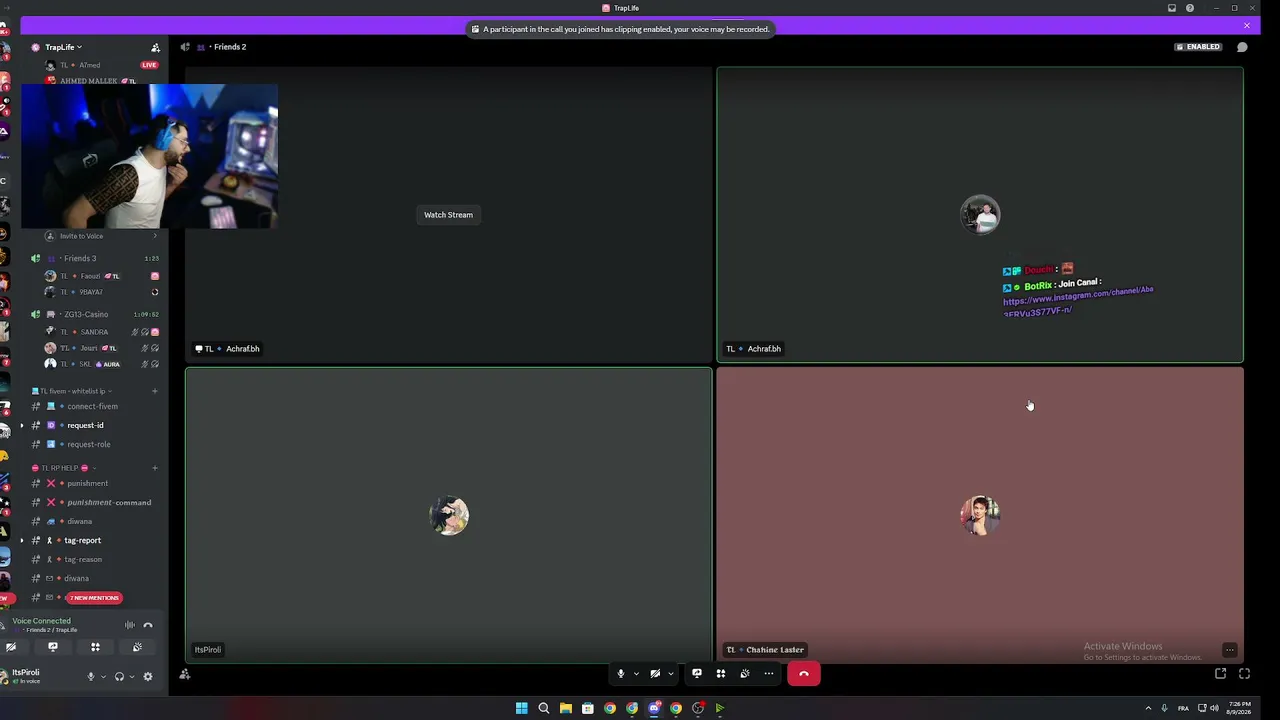Open the punishment-command channel
The image size is (1280, 720).
tap(95, 502)
